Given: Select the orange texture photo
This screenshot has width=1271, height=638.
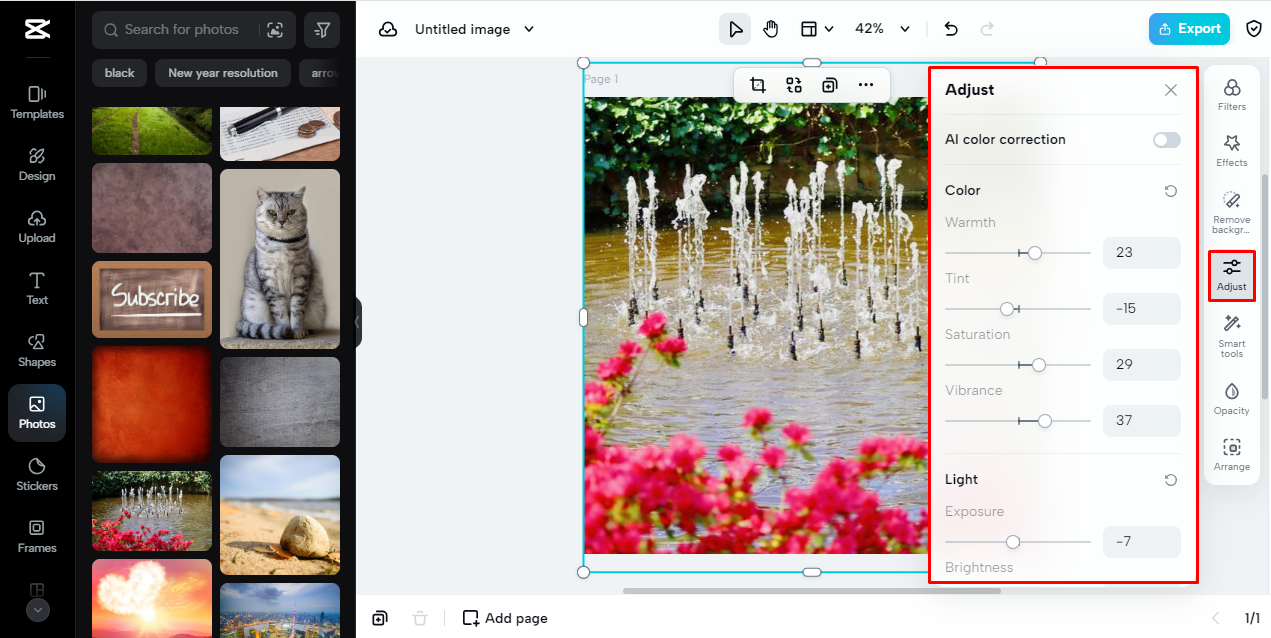Looking at the screenshot, I should (x=152, y=404).
